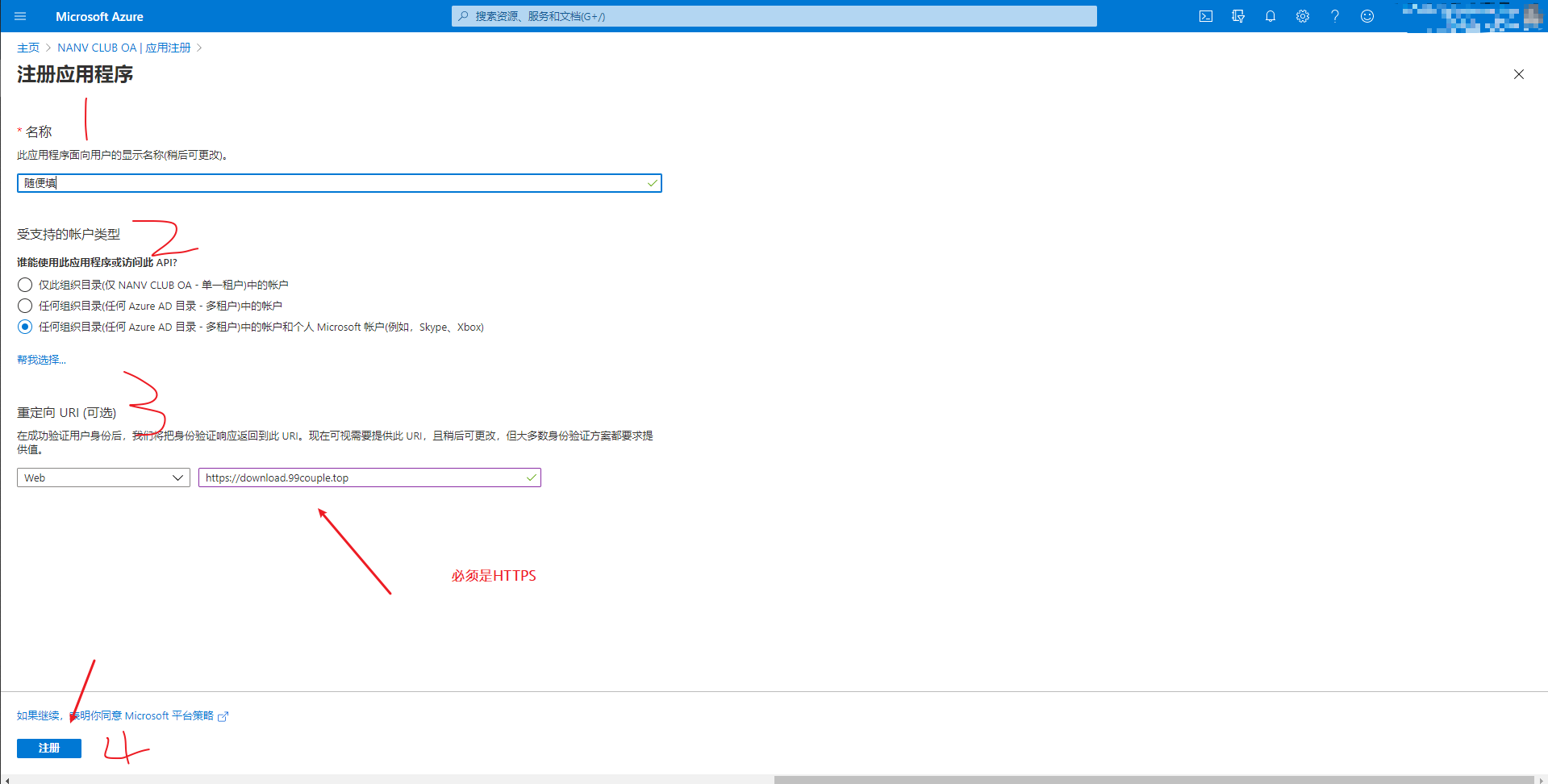Viewport: 1548px width, 784px height.
Task: Select single tenant NANV CLUB OA only option
Action: point(25,285)
